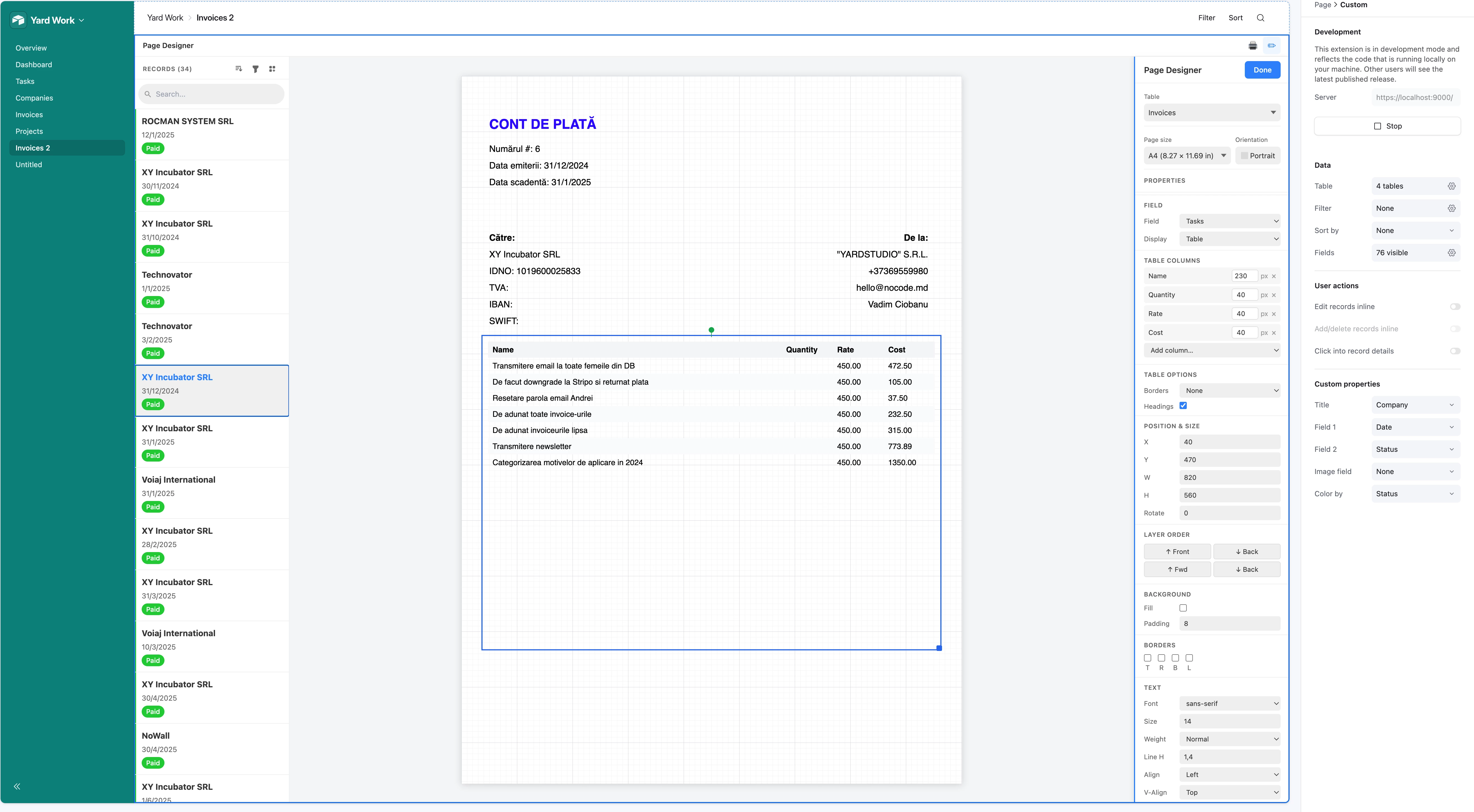The image size is (1474, 812).
Task: Click the blue Done button
Action: click(1262, 70)
